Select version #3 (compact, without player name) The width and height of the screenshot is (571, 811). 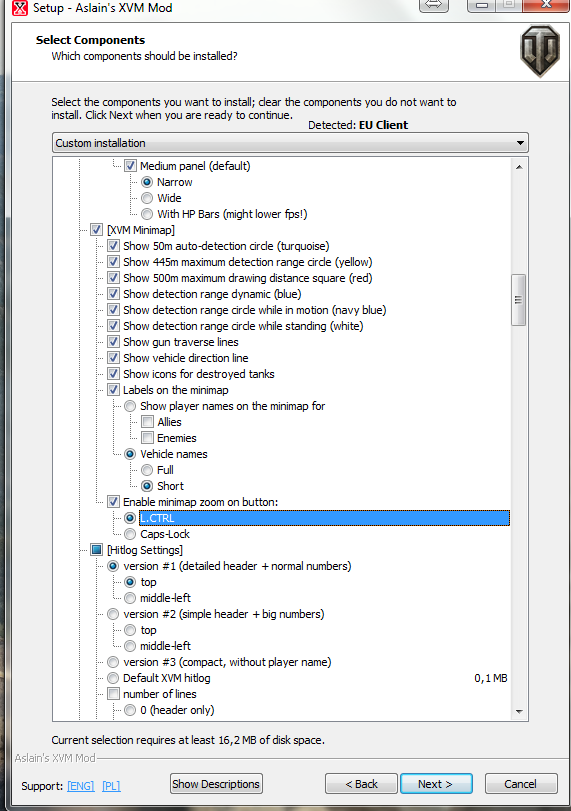[113, 662]
